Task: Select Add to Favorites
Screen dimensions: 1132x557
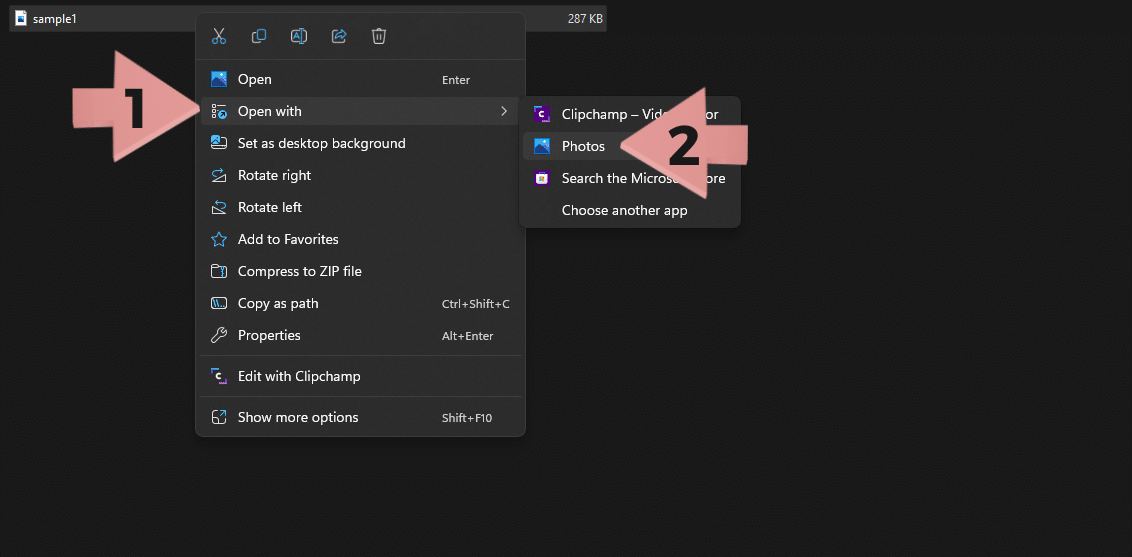Action: pos(360,239)
